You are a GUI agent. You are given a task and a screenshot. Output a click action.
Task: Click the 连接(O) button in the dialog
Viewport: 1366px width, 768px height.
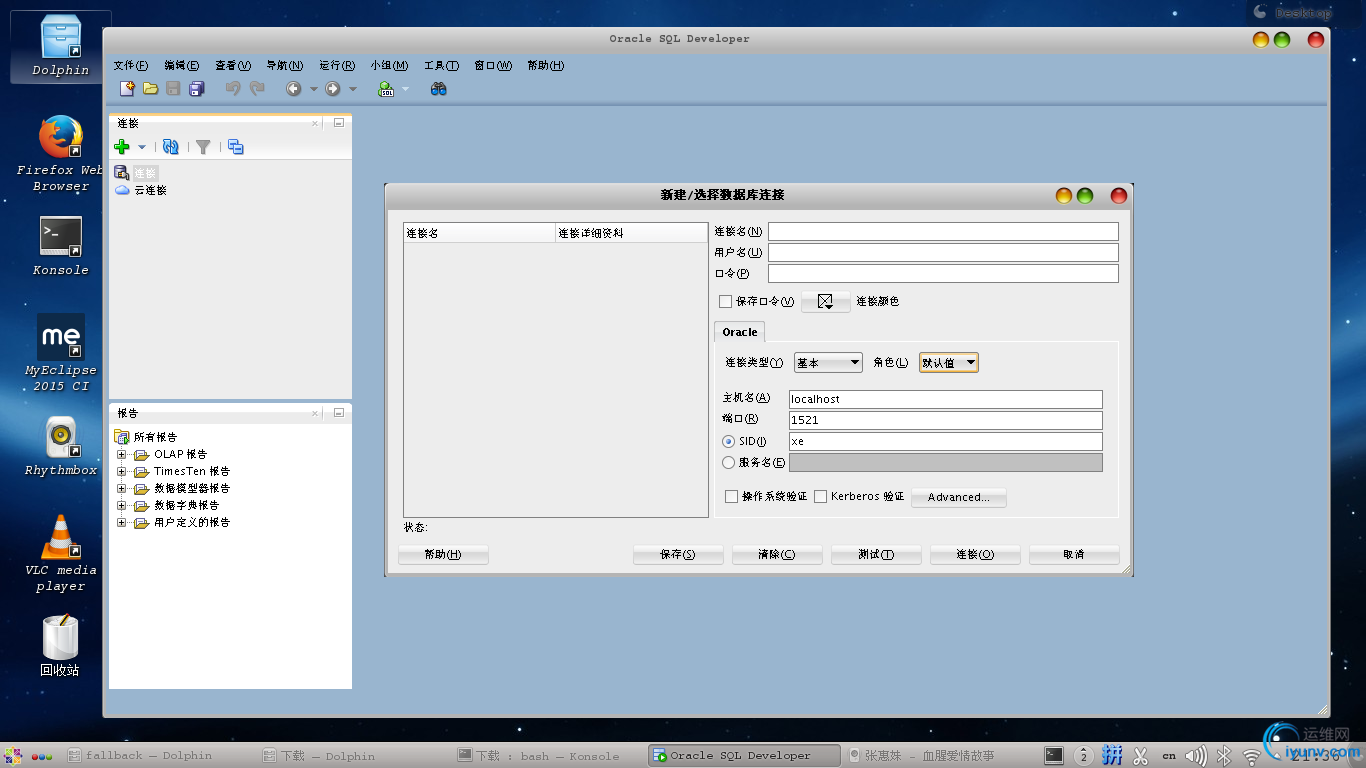975,554
